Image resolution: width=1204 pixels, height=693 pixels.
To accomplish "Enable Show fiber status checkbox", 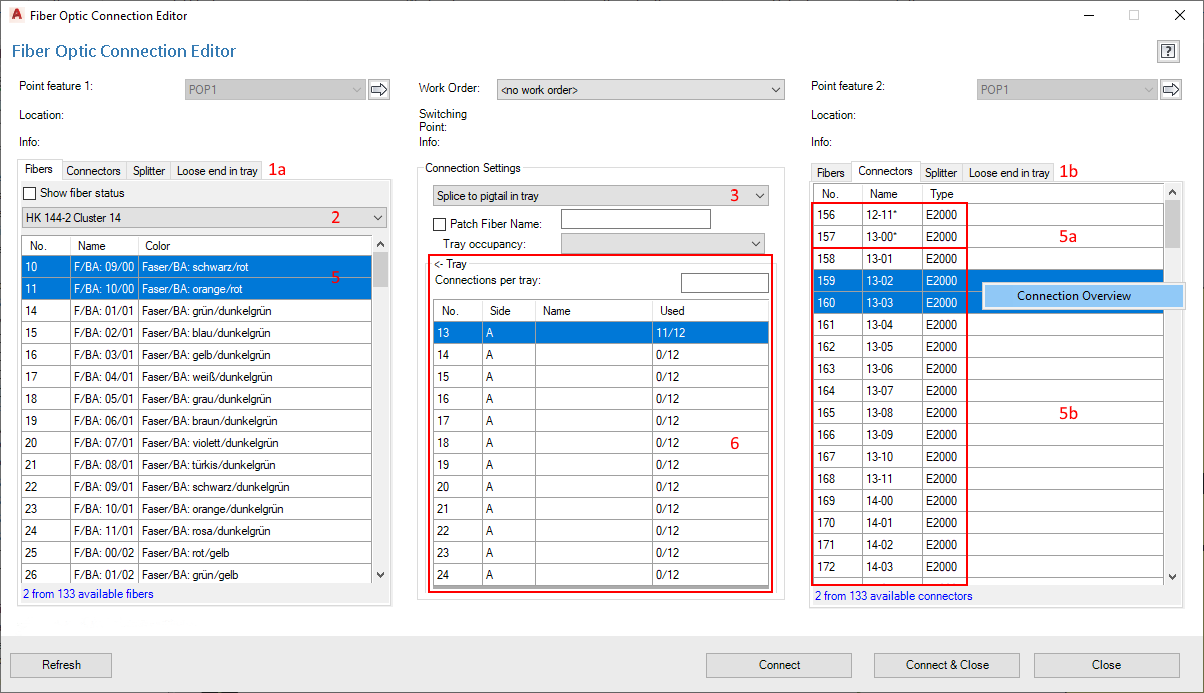I will pos(29,193).
